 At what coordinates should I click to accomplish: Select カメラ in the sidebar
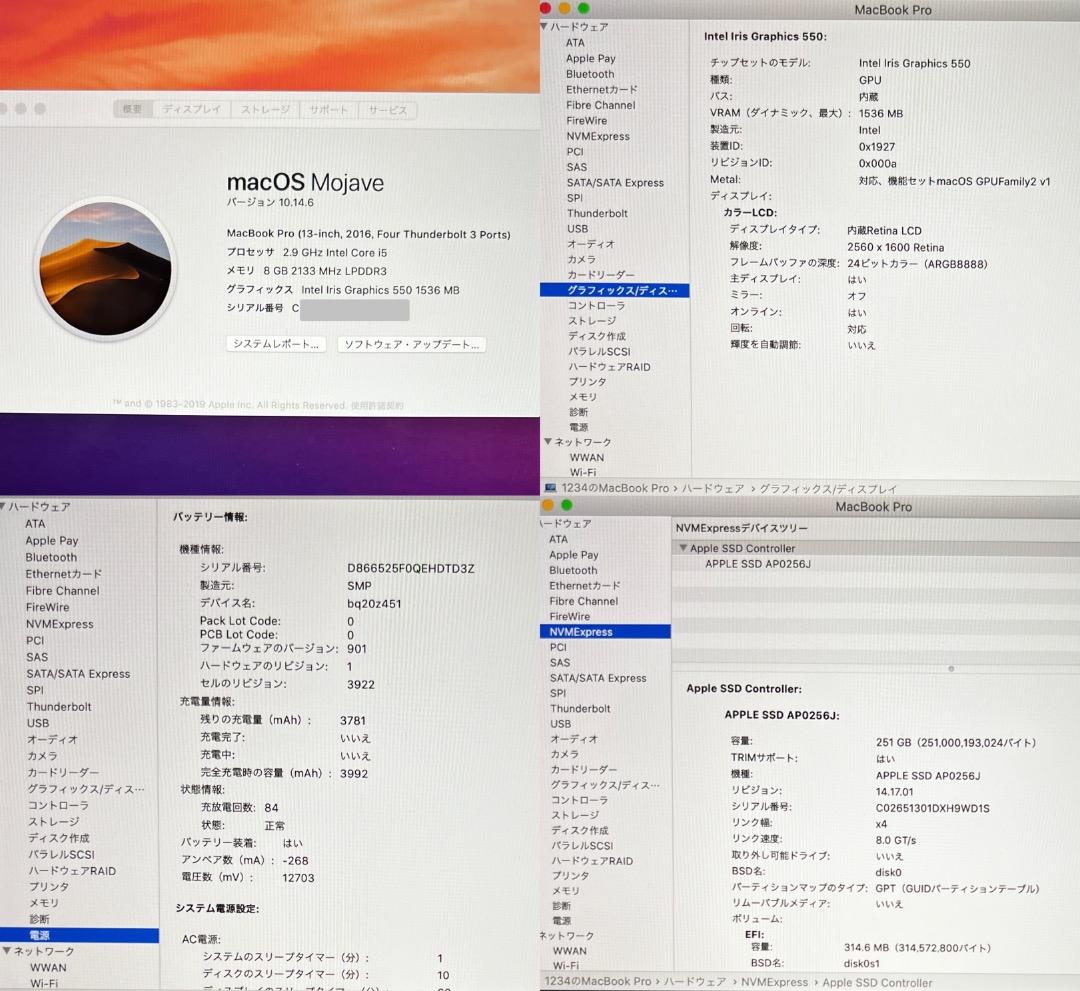[x=583, y=259]
